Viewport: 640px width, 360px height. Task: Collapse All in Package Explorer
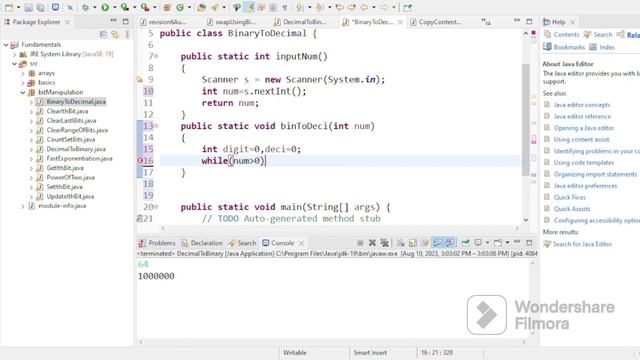point(103,35)
